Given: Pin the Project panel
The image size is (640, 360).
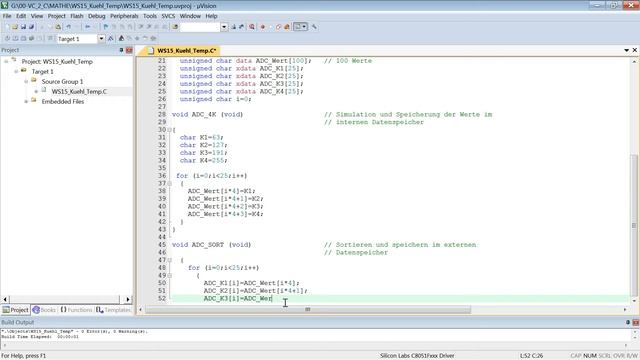Looking at the screenshot, I should (121, 50).
